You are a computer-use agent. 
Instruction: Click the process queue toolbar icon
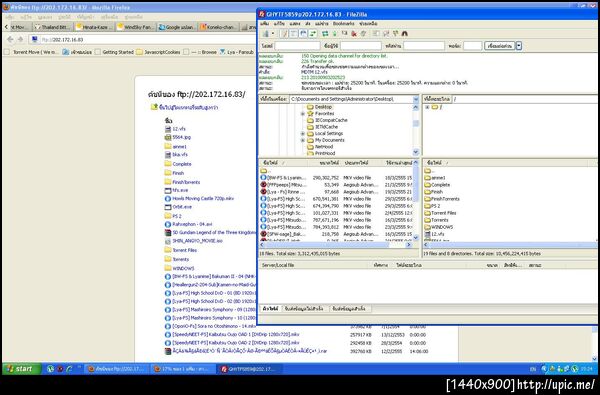click(334, 34)
